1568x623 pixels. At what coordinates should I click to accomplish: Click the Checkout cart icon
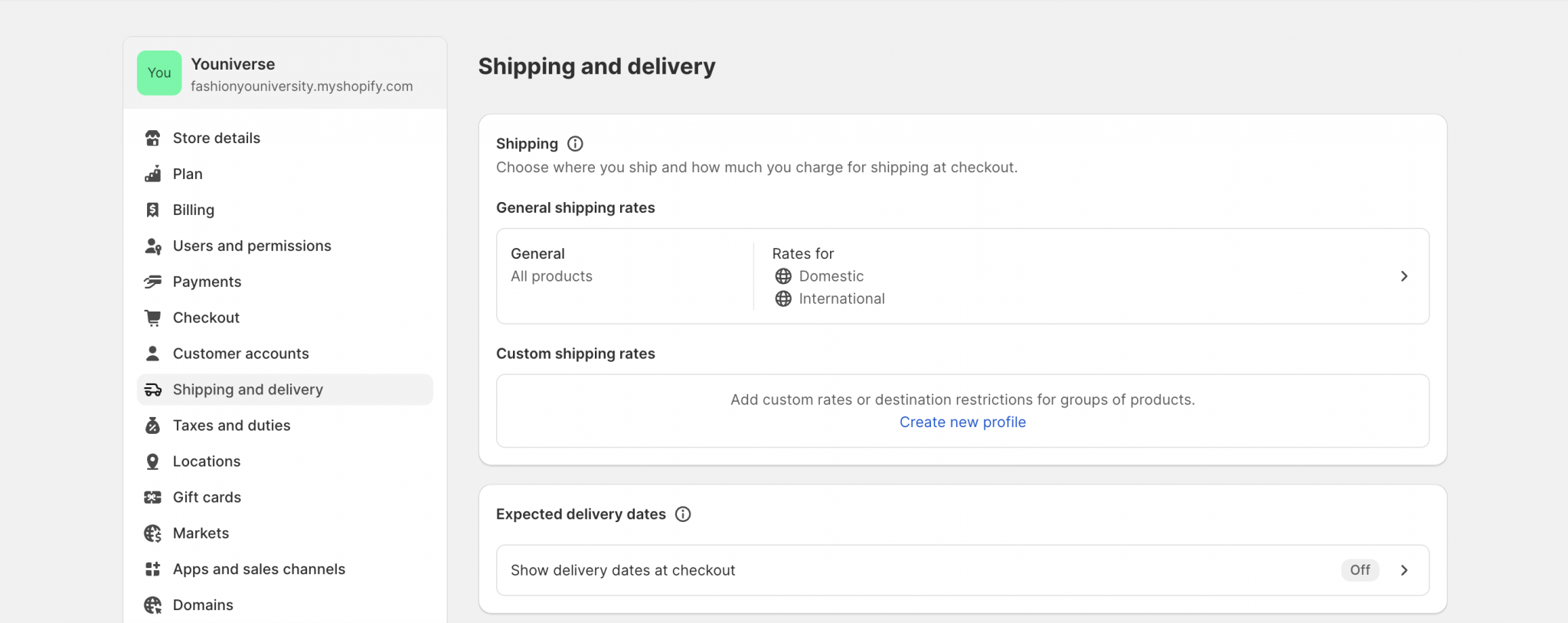153,318
